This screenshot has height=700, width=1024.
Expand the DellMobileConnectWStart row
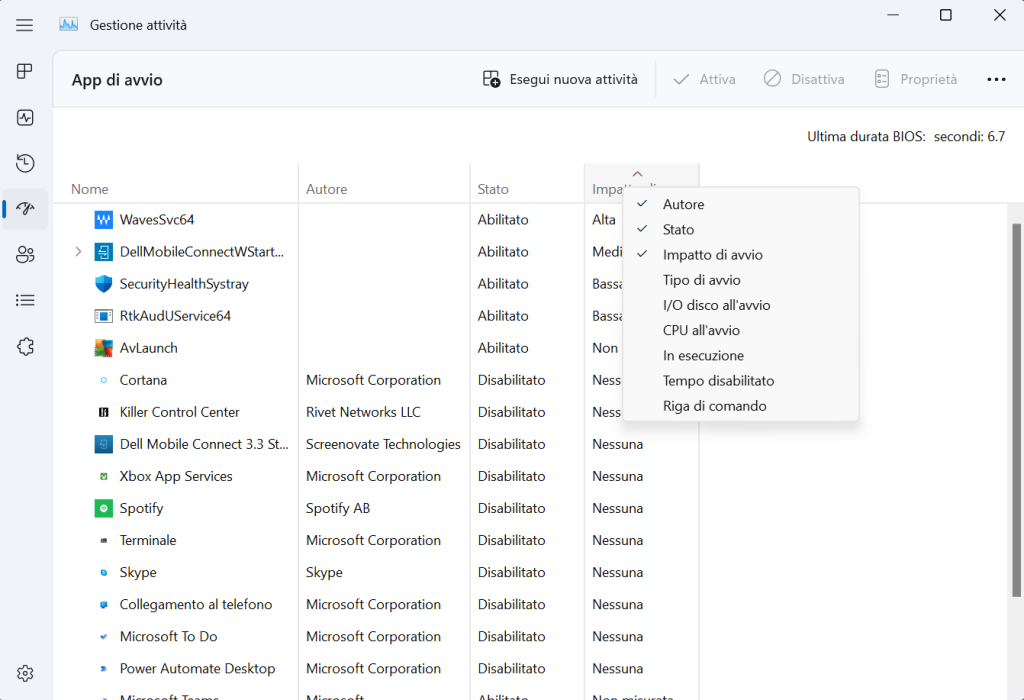[x=78, y=252]
